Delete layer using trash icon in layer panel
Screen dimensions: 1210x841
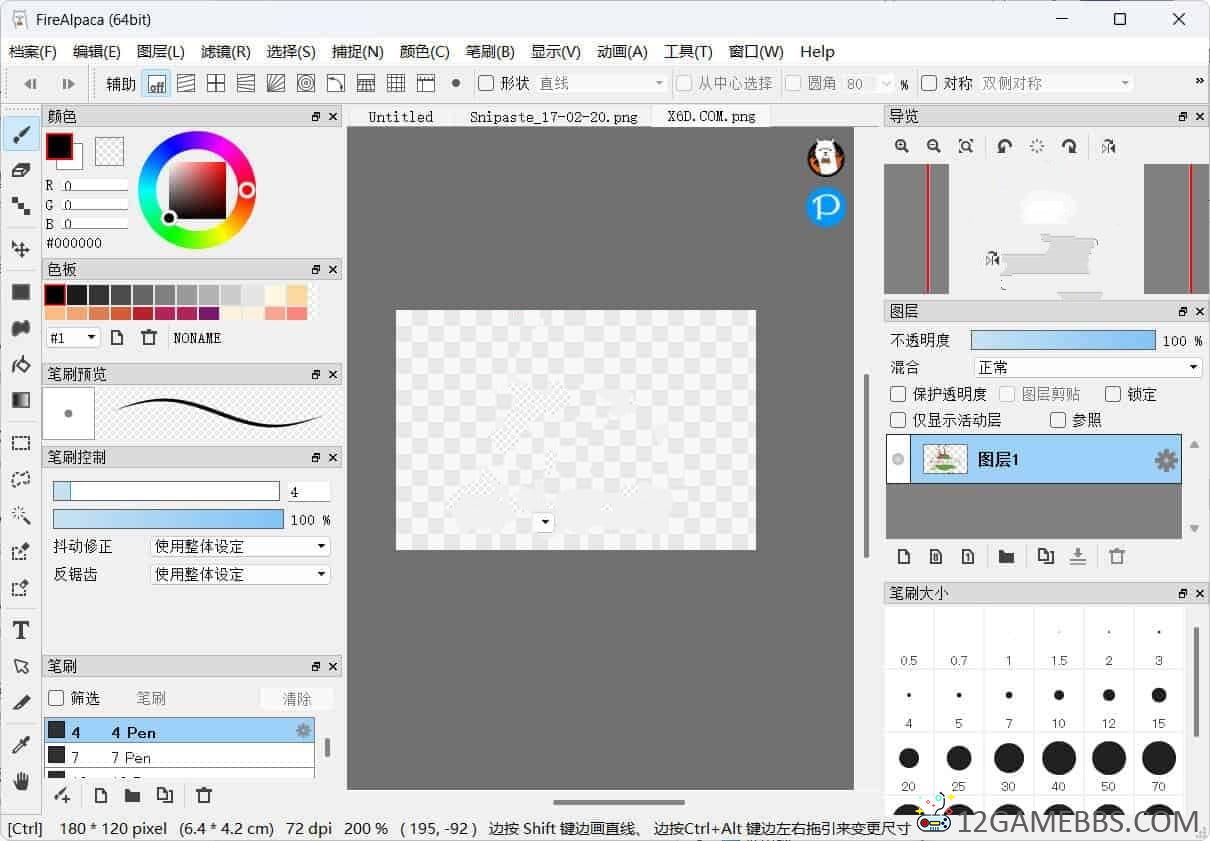1117,557
